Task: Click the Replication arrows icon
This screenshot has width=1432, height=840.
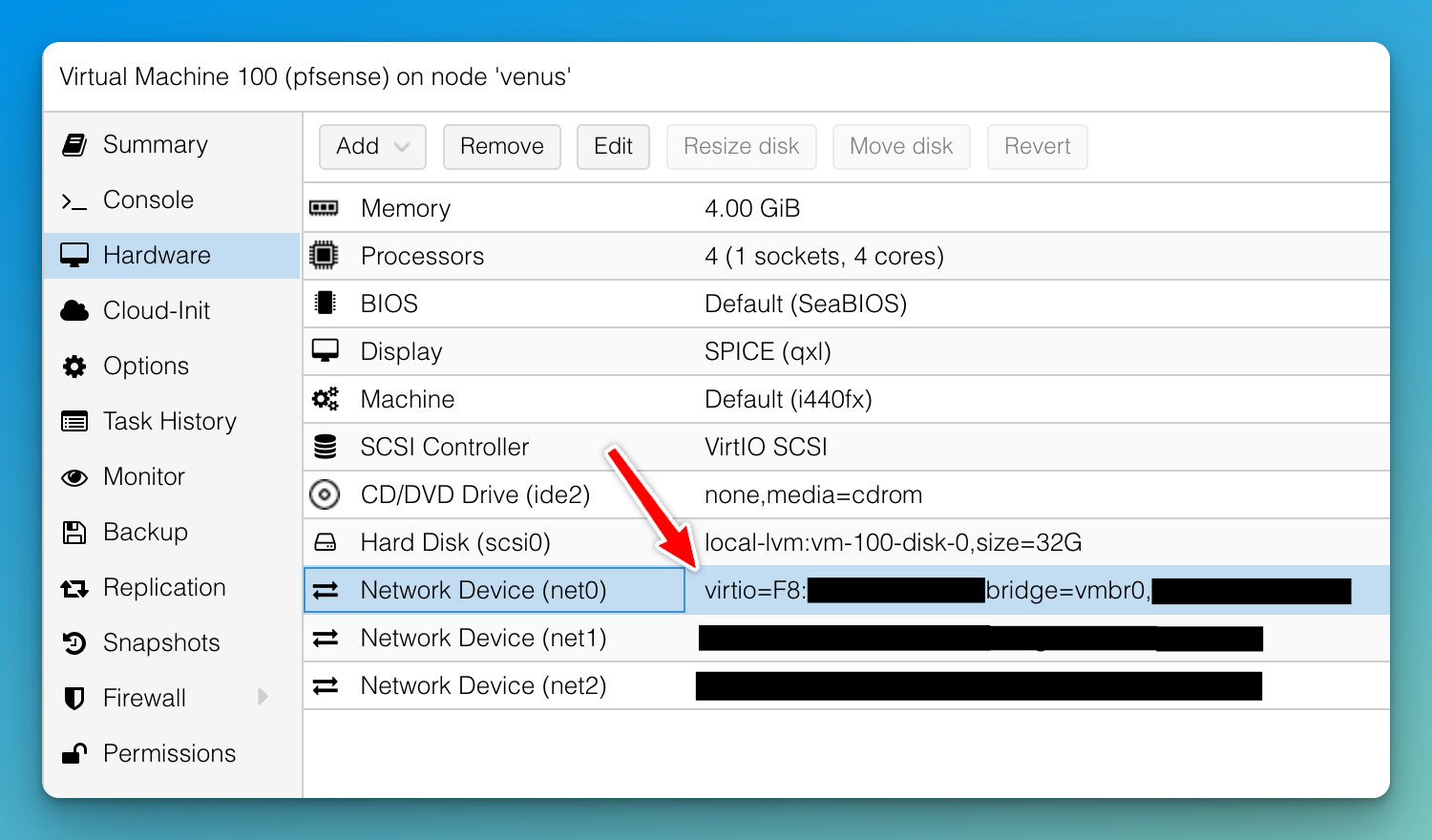Action: [74, 589]
